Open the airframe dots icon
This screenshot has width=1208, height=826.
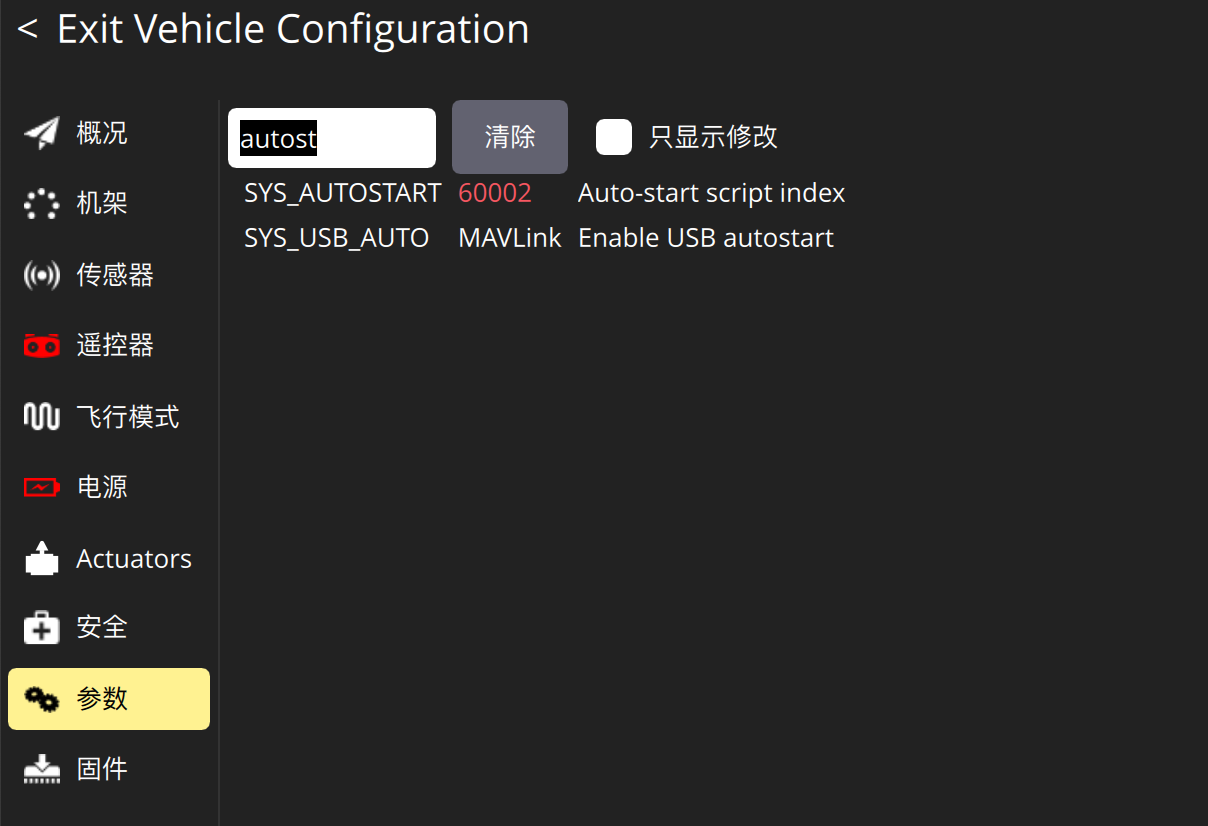[42, 204]
